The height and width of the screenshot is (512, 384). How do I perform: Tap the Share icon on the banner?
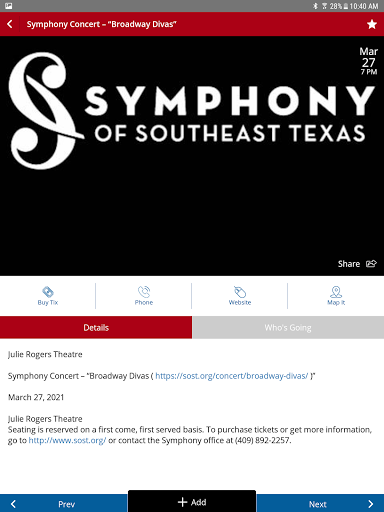click(371, 264)
